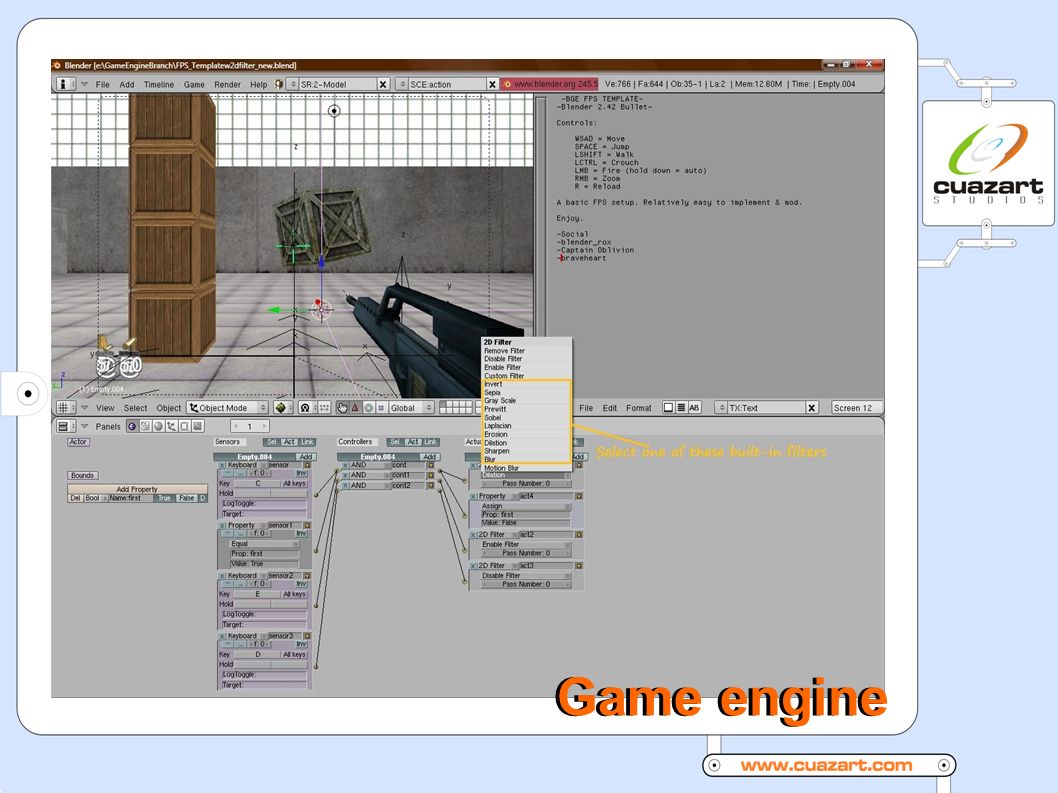Toggle Sensors Sel visibility filter
Viewport: 1058px width, 793px height.
point(271,442)
